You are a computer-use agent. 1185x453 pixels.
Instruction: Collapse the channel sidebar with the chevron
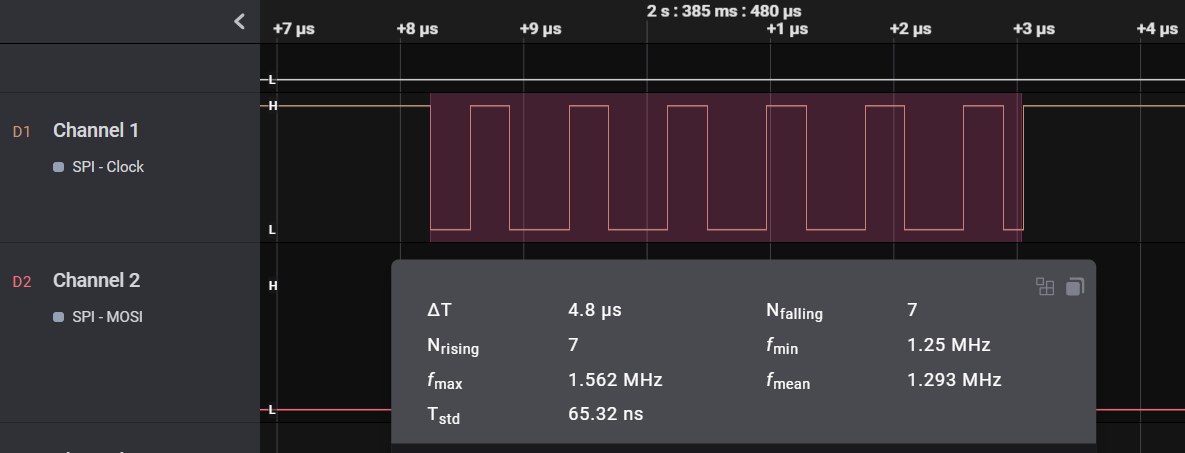pos(239,21)
